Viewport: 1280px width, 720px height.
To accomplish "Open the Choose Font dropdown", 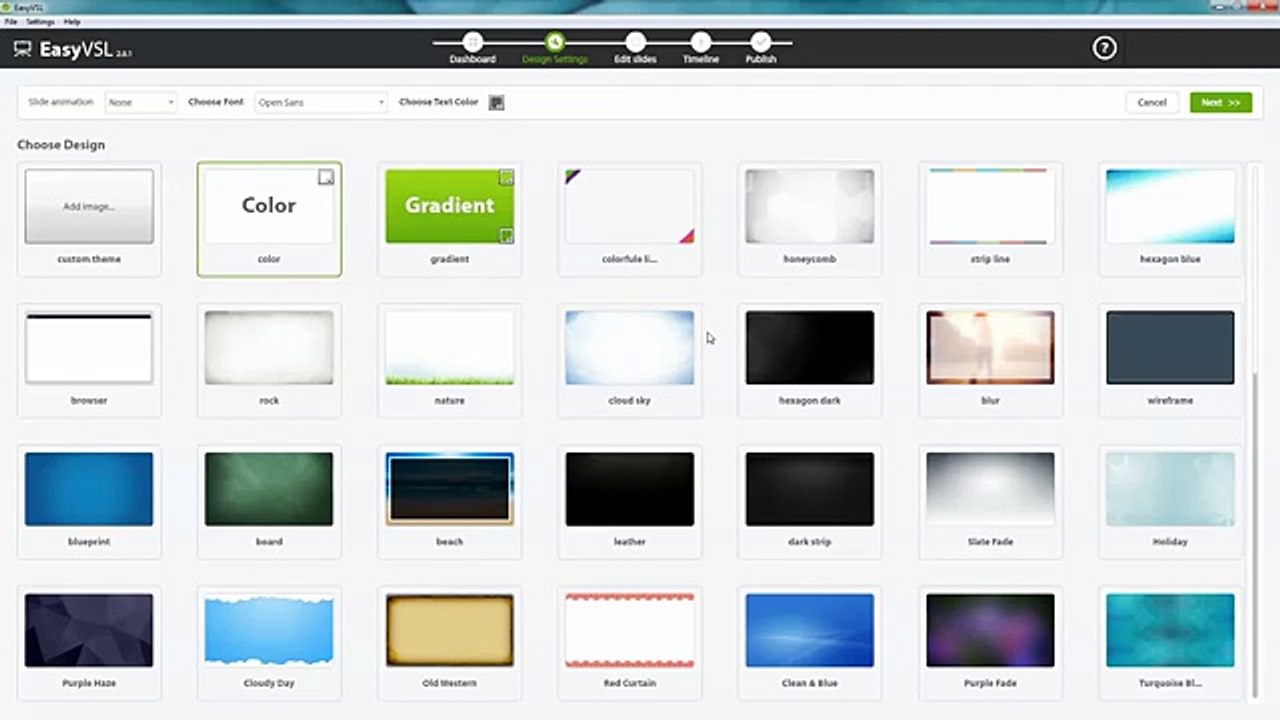I will (321, 102).
